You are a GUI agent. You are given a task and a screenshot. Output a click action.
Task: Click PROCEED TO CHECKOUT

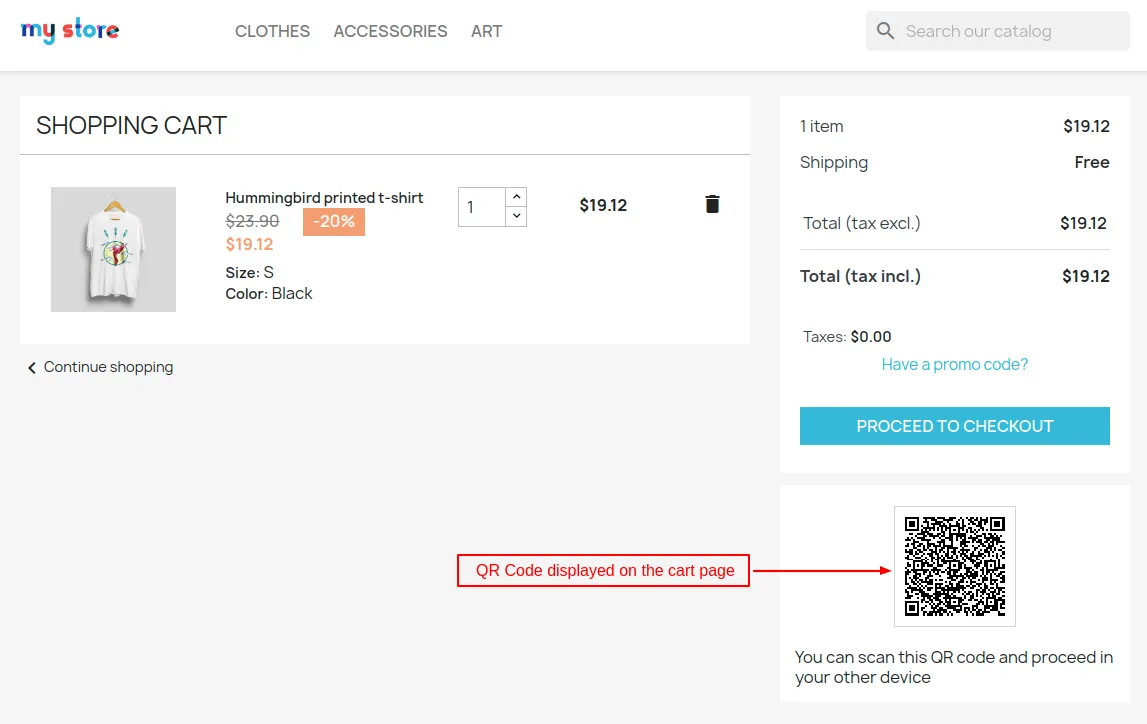tap(954, 425)
